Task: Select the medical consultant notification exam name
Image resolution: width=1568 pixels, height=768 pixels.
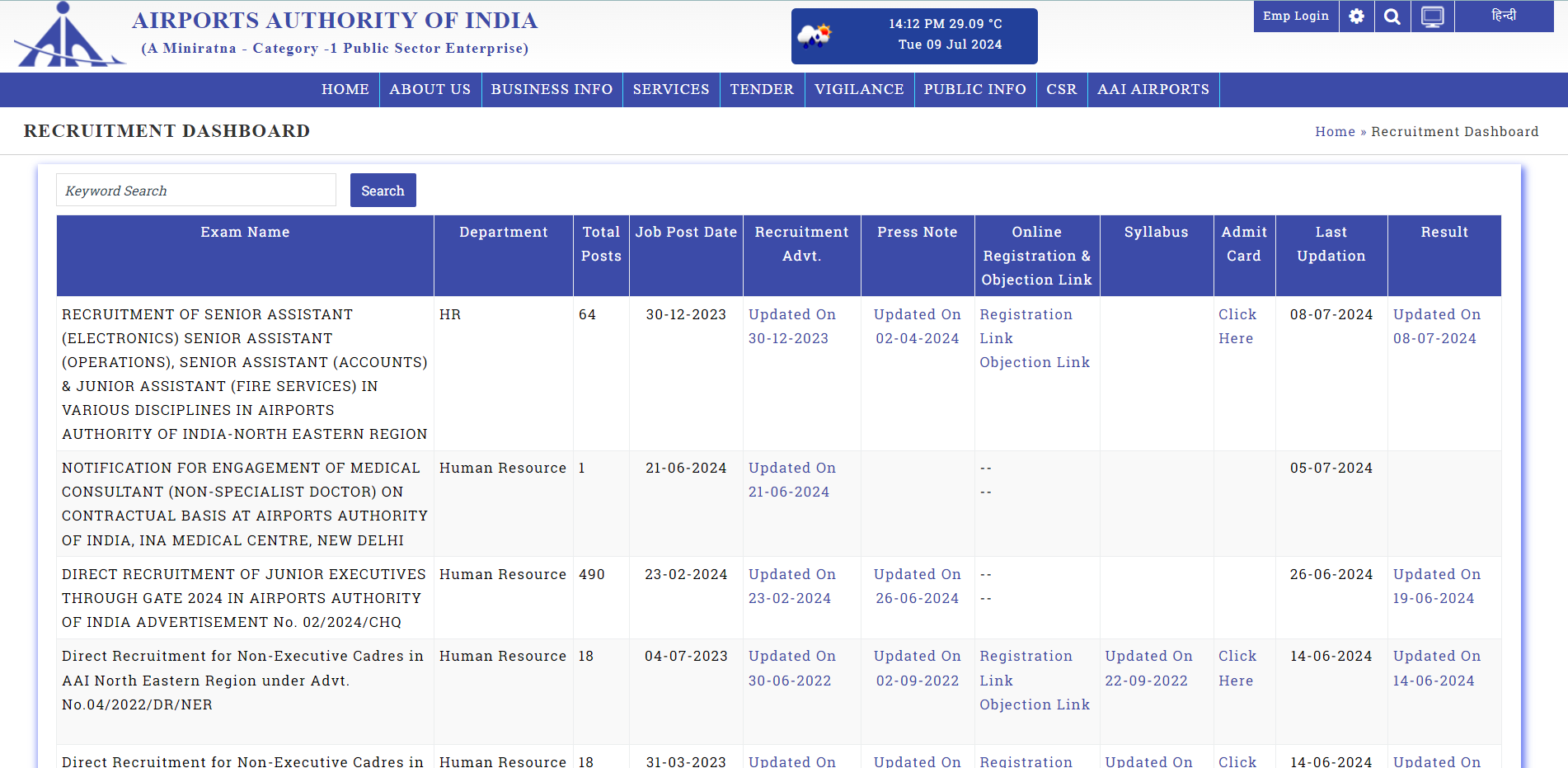Action: [x=245, y=504]
